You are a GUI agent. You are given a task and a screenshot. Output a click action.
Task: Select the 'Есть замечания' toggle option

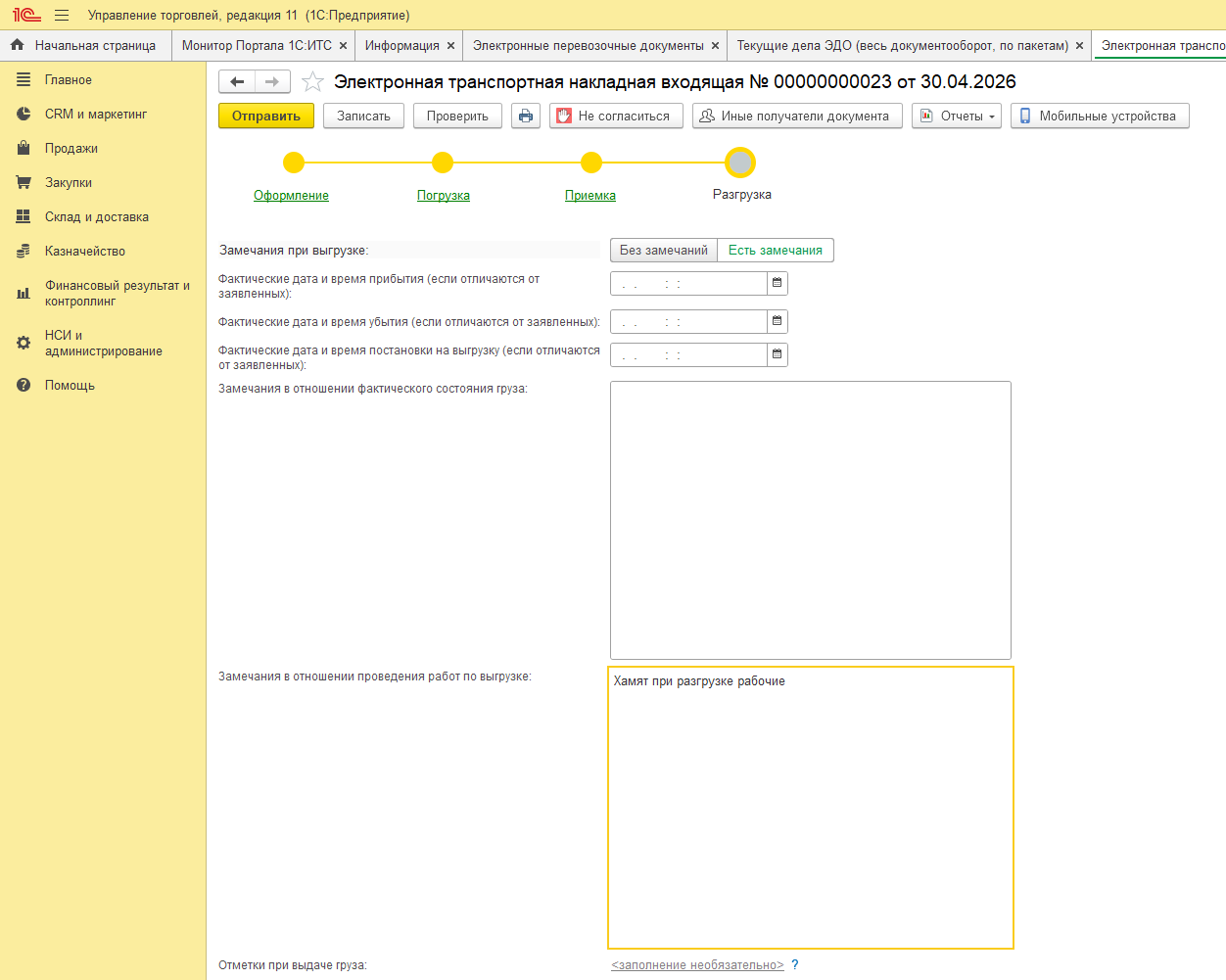(x=775, y=251)
